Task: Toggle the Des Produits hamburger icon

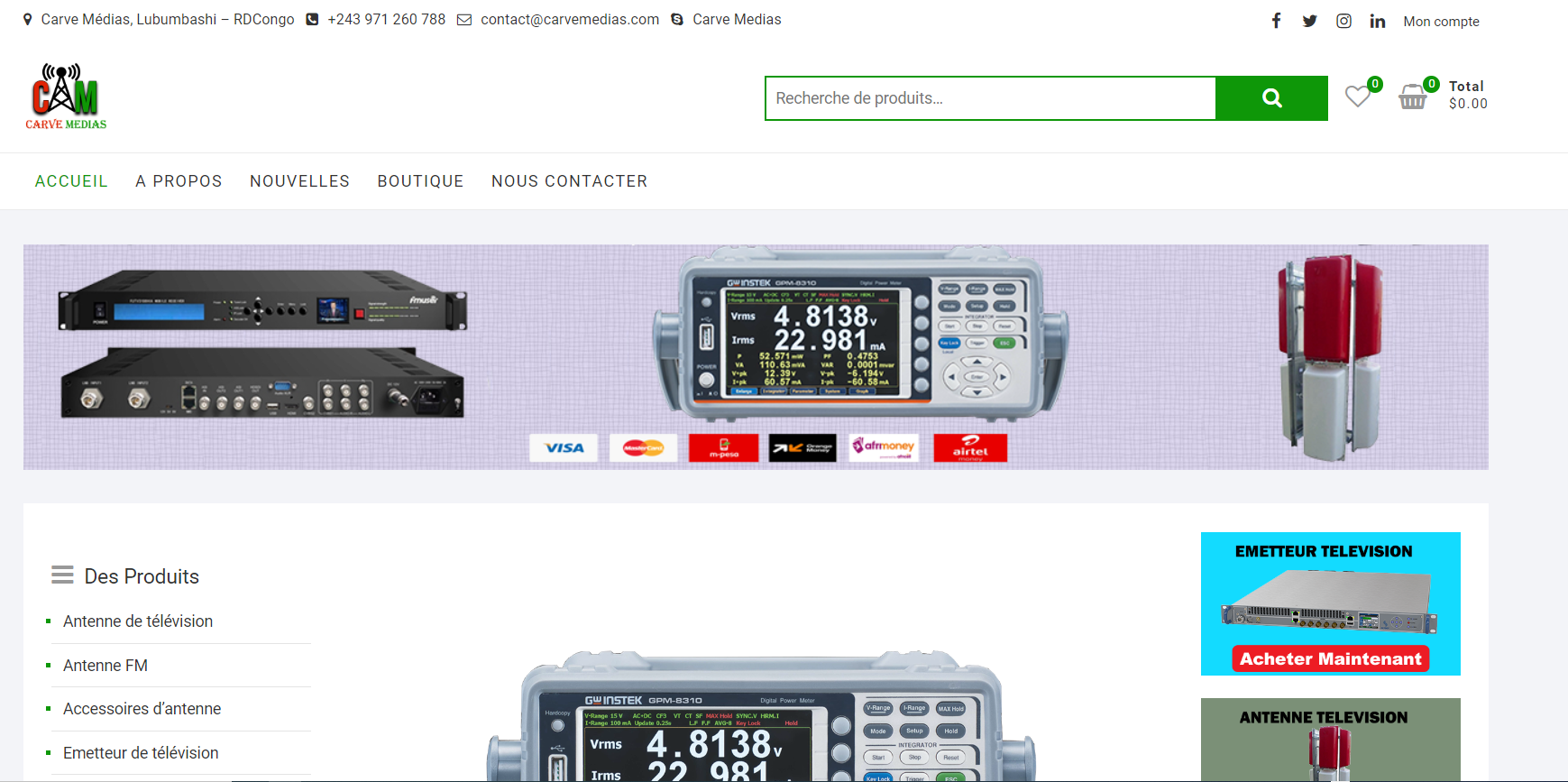Action: pos(62,575)
